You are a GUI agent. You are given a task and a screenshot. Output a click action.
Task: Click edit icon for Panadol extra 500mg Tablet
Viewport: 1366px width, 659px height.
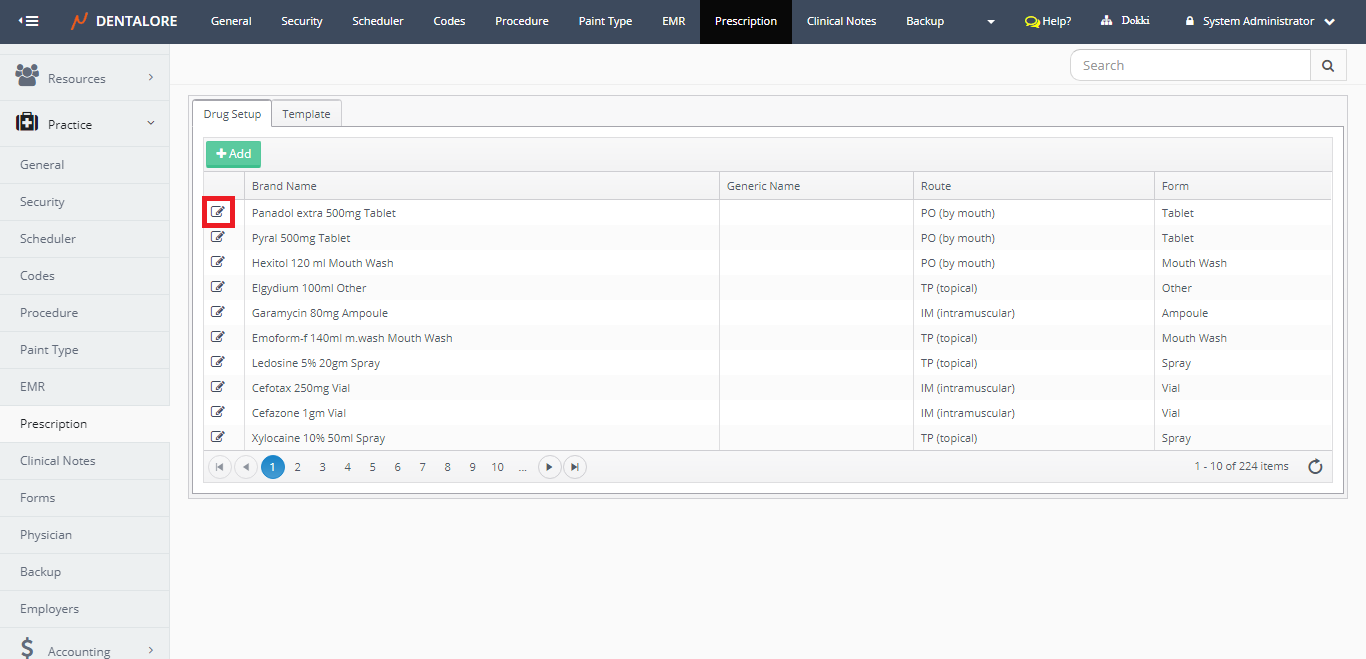tap(218, 212)
